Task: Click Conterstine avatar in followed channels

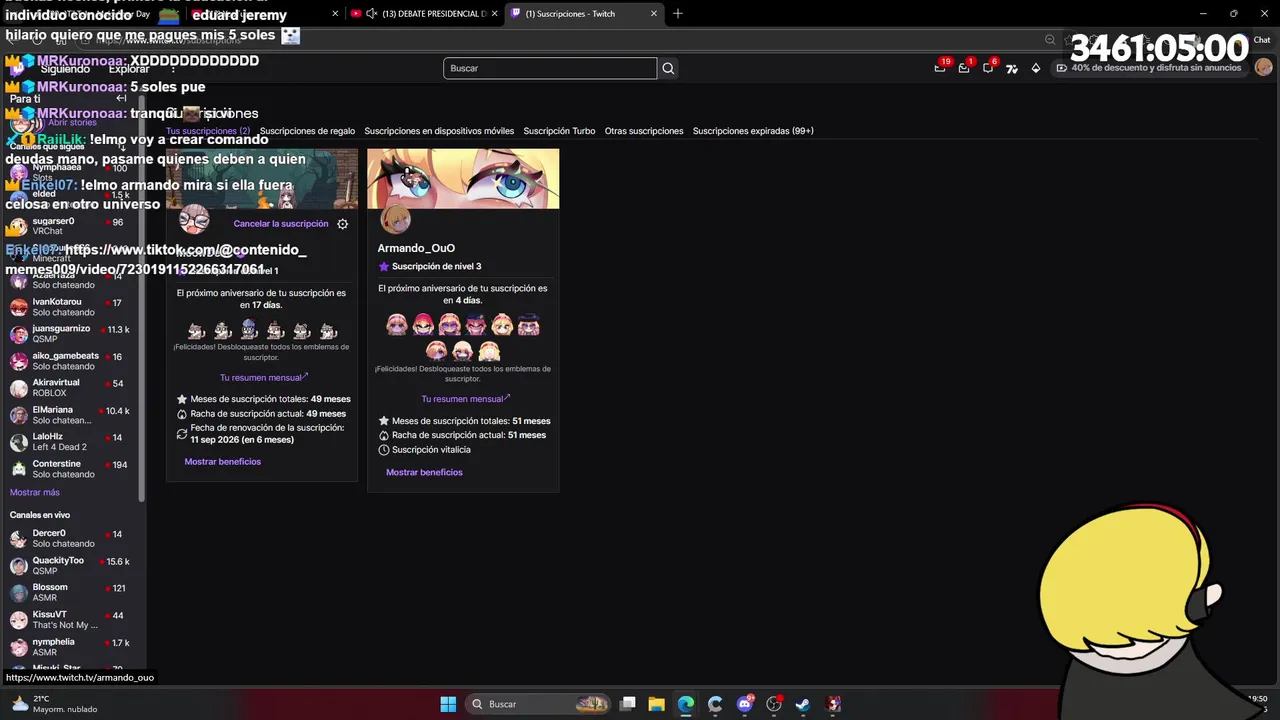Action: [19, 469]
